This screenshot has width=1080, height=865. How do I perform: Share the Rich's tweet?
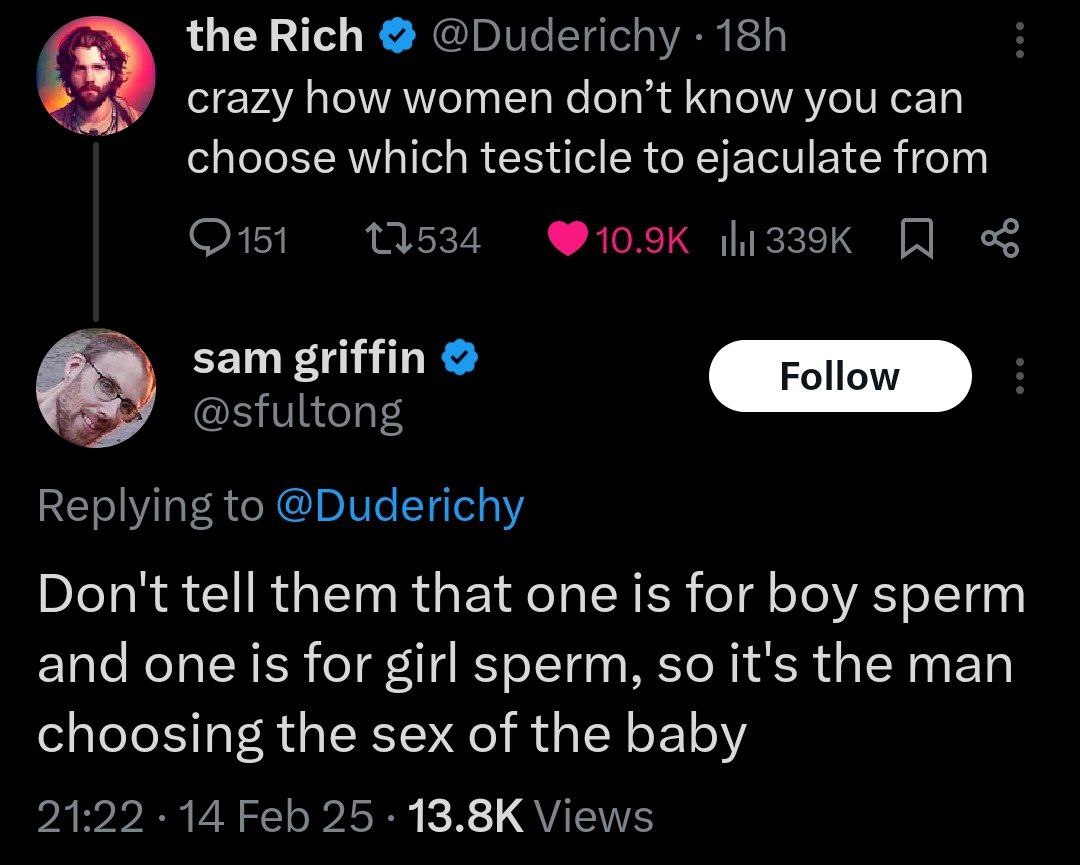coord(999,238)
